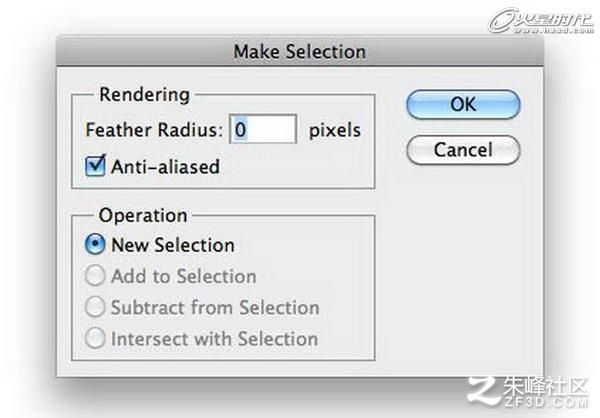
Task: Select the Intersect with Selection radio circle
Action: (x=95, y=338)
